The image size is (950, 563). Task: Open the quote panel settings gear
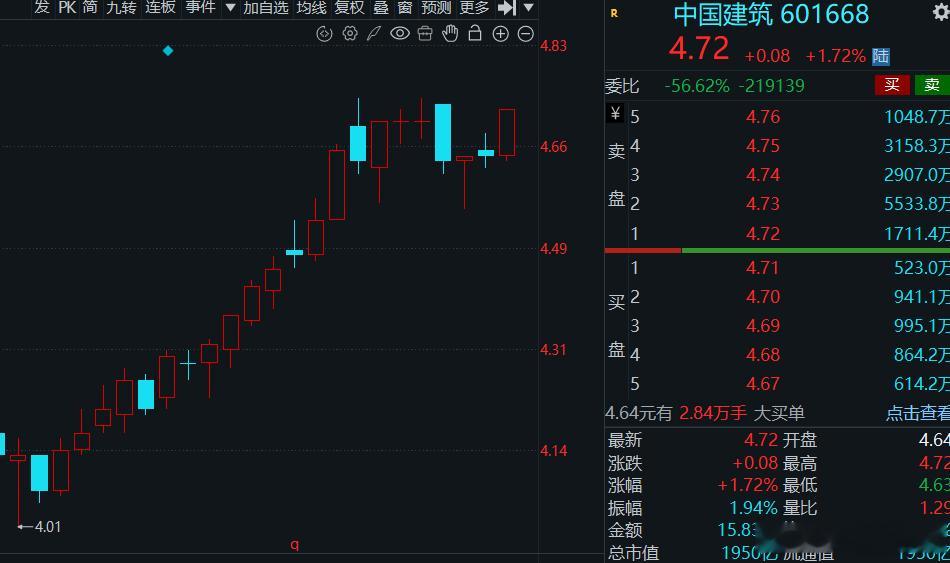coord(941,13)
